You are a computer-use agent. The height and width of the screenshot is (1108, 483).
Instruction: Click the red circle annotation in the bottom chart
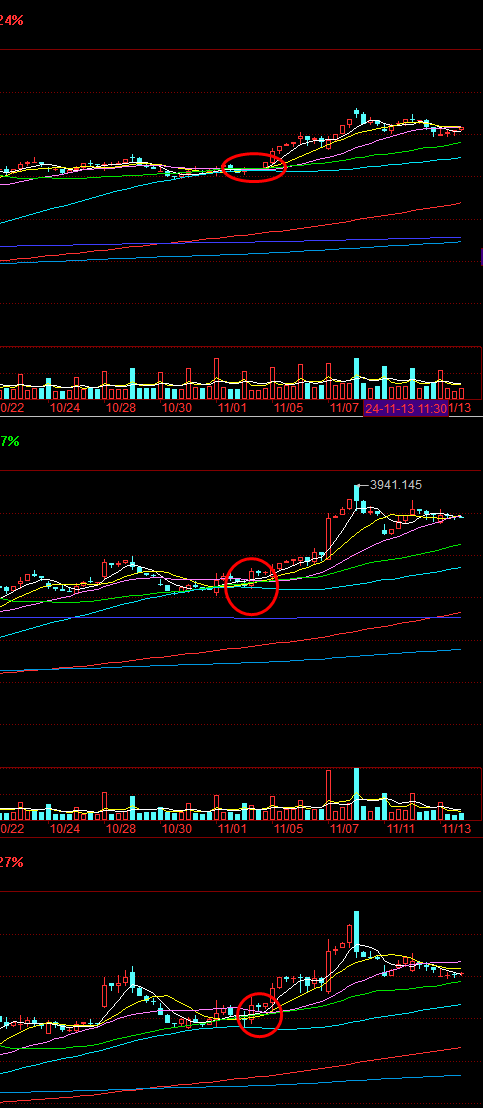tap(259, 1013)
